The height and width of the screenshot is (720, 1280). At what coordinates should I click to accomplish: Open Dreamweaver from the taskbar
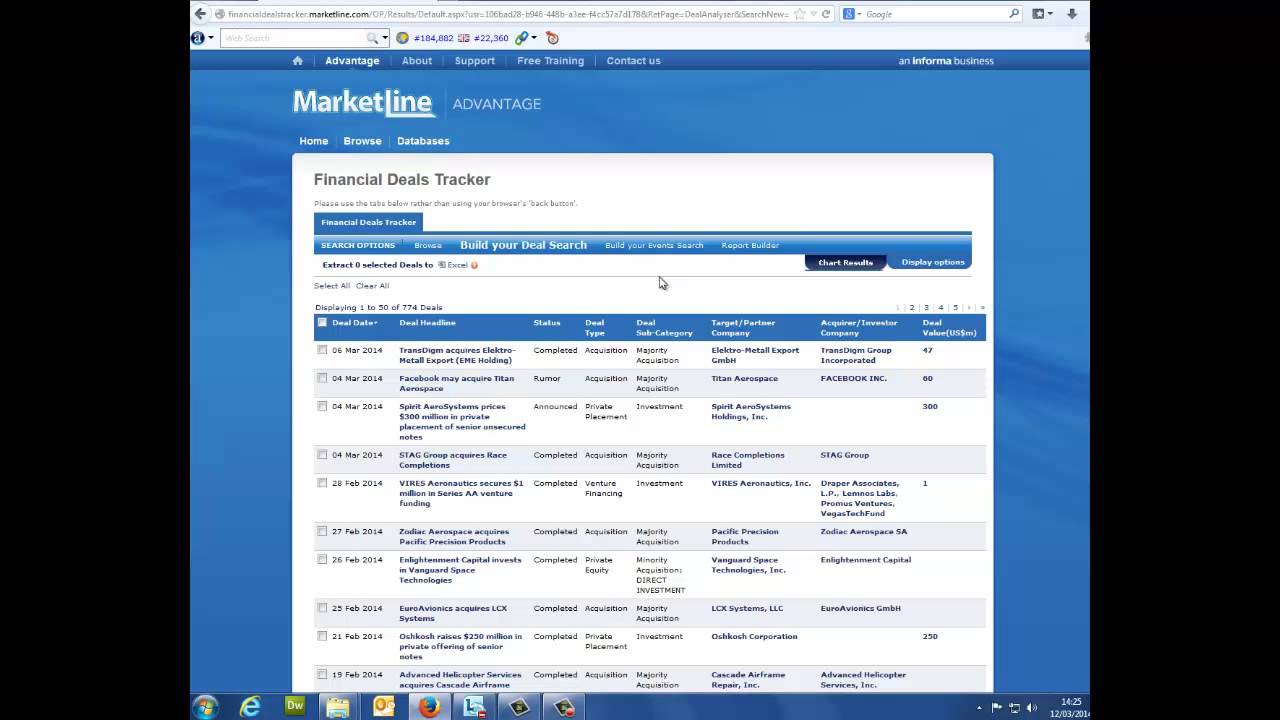(x=295, y=706)
